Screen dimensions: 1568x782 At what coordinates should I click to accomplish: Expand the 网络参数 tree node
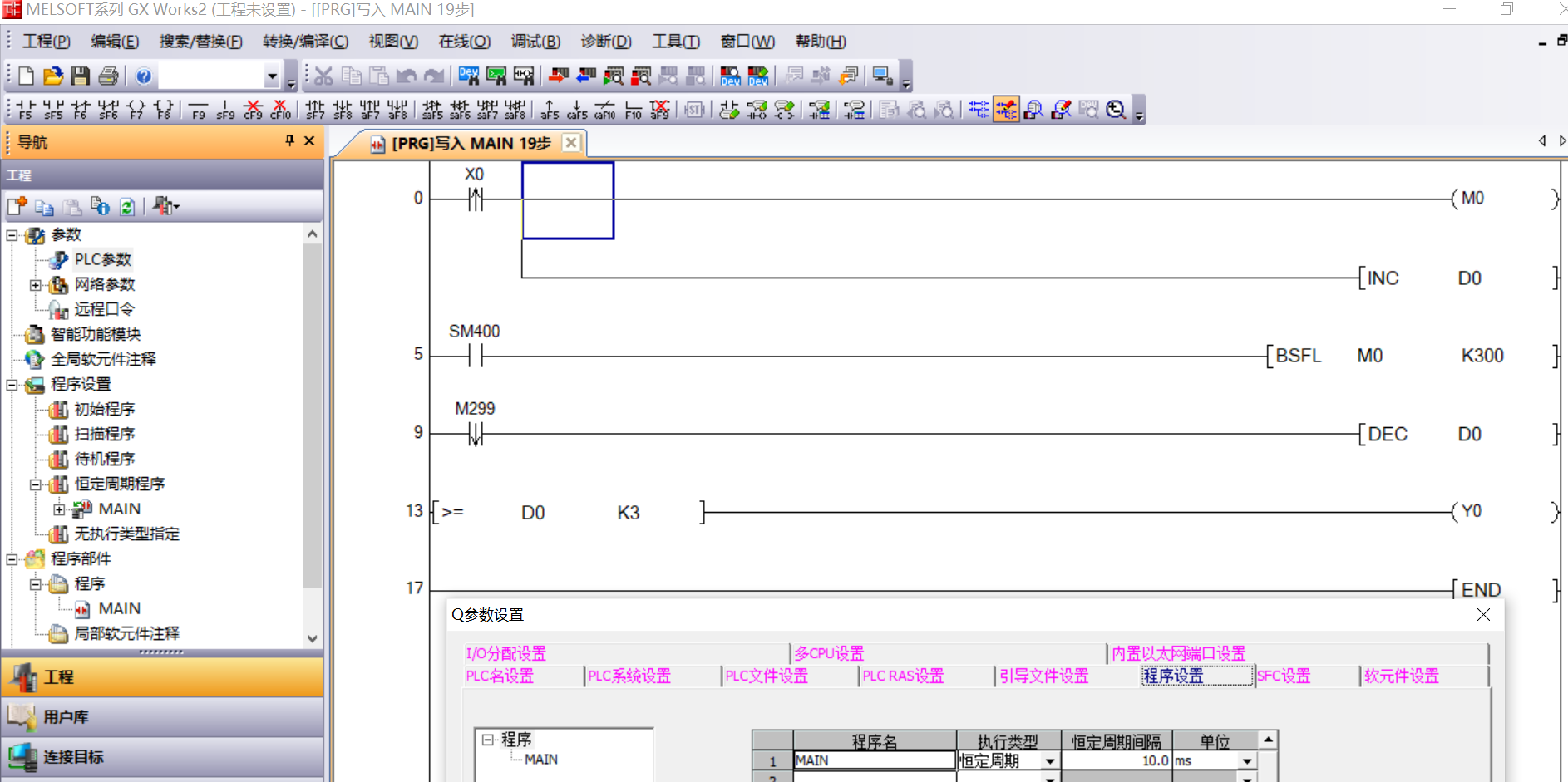click(x=36, y=285)
